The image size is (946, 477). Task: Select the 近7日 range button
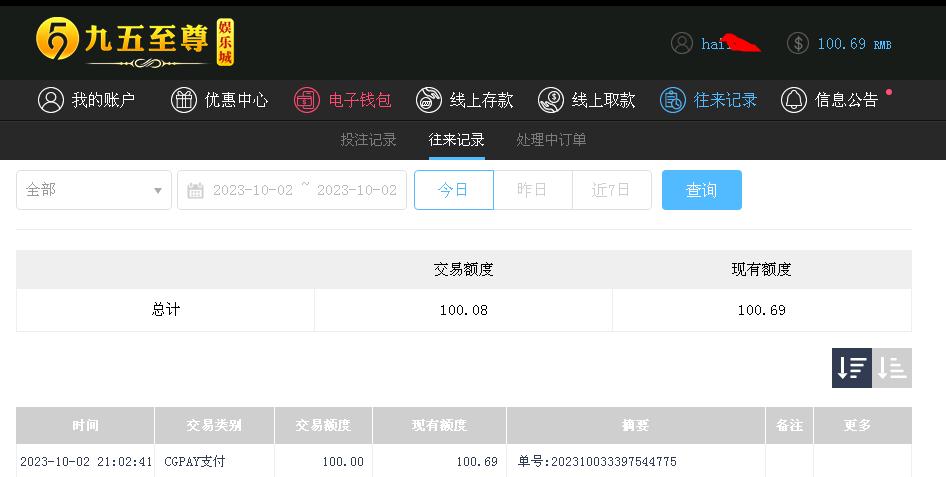click(612, 190)
